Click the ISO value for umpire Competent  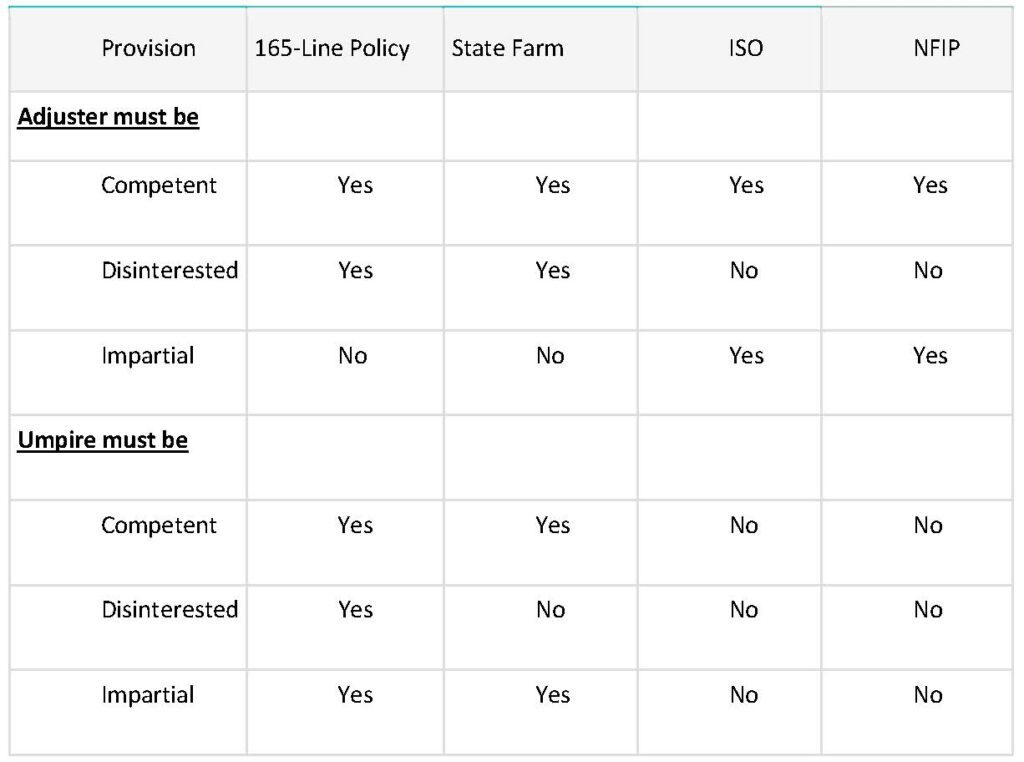point(744,525)
